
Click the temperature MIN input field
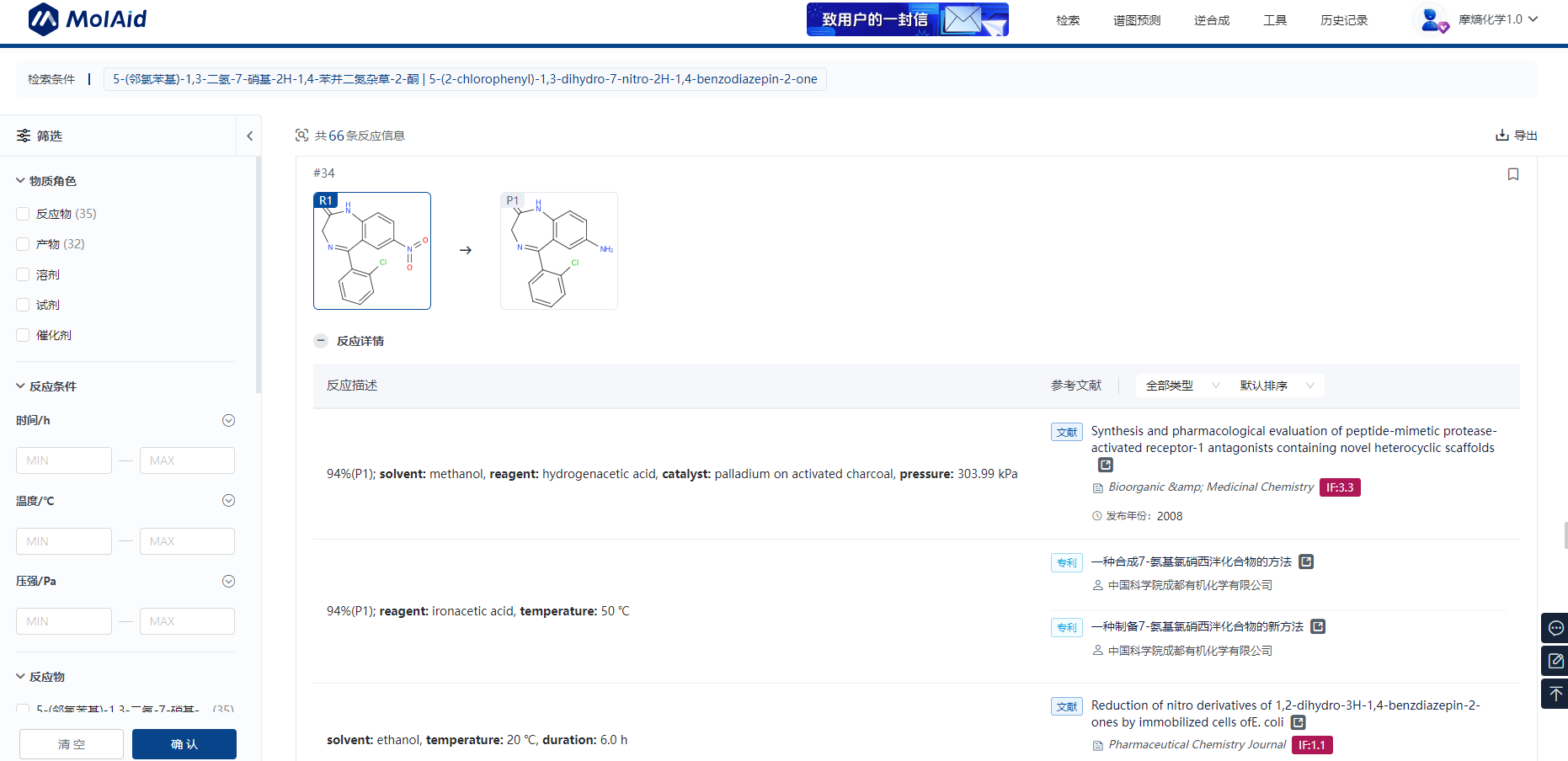point(64,541)
